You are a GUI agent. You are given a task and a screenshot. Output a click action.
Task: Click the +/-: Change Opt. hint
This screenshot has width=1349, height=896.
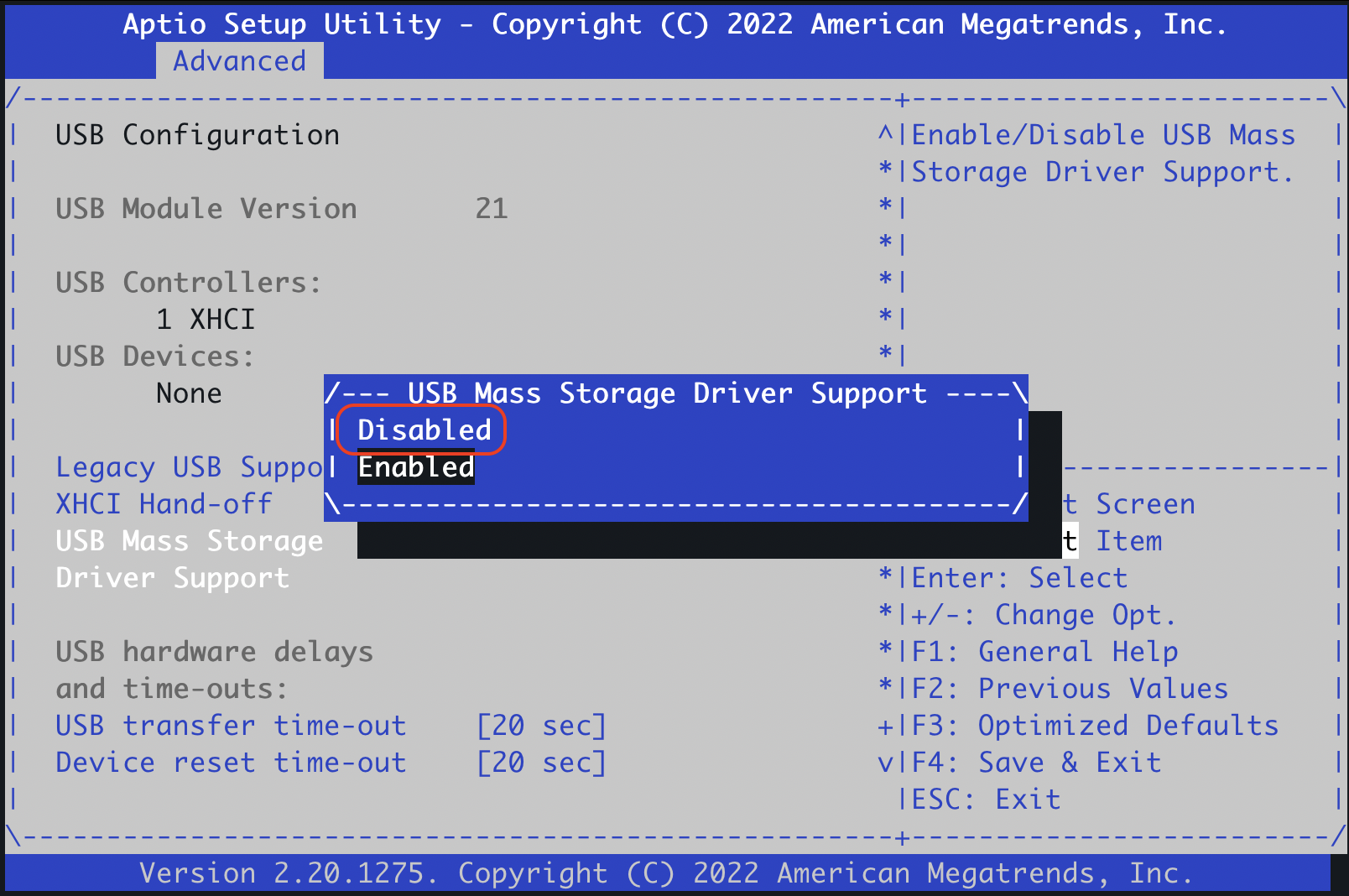1043,615
